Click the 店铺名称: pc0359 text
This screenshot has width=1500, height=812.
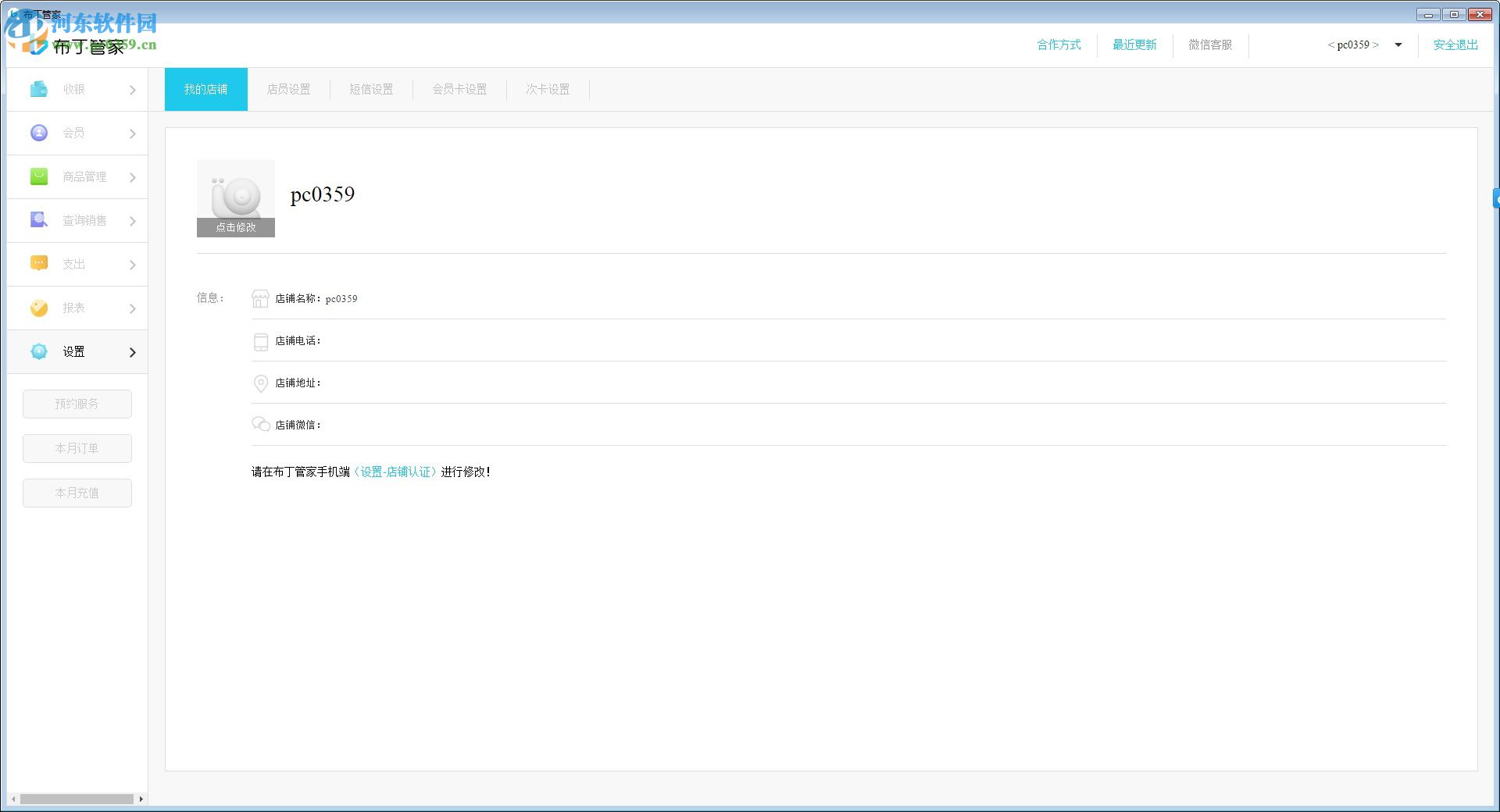coord(316,298)
